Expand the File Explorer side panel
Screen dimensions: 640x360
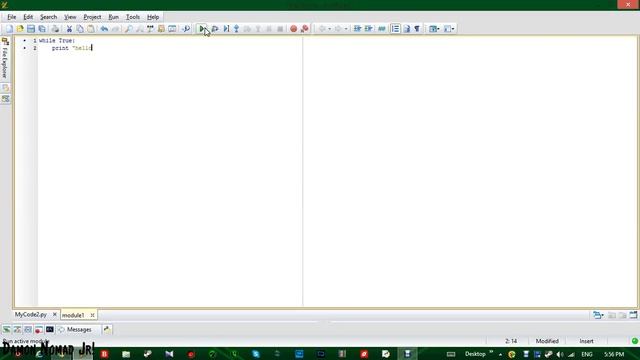pyautogui.click(x=5, y=58)
